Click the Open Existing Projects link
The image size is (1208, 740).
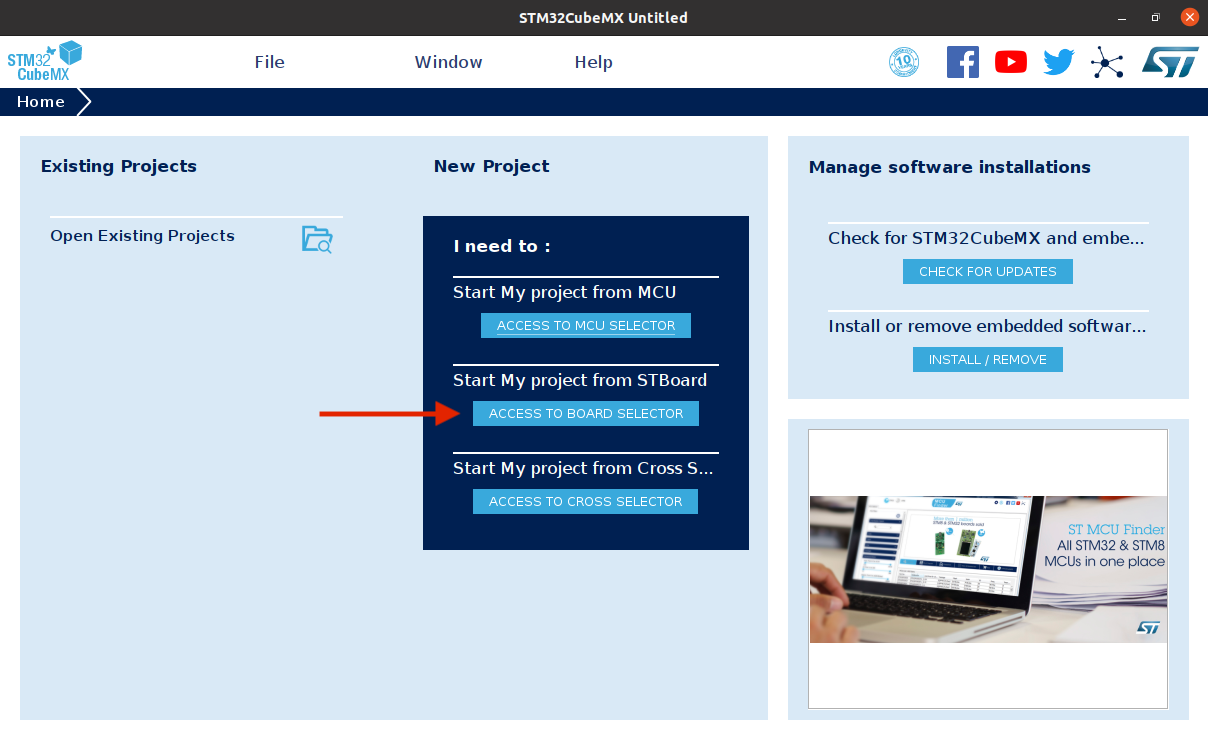[x=142, y=235]
